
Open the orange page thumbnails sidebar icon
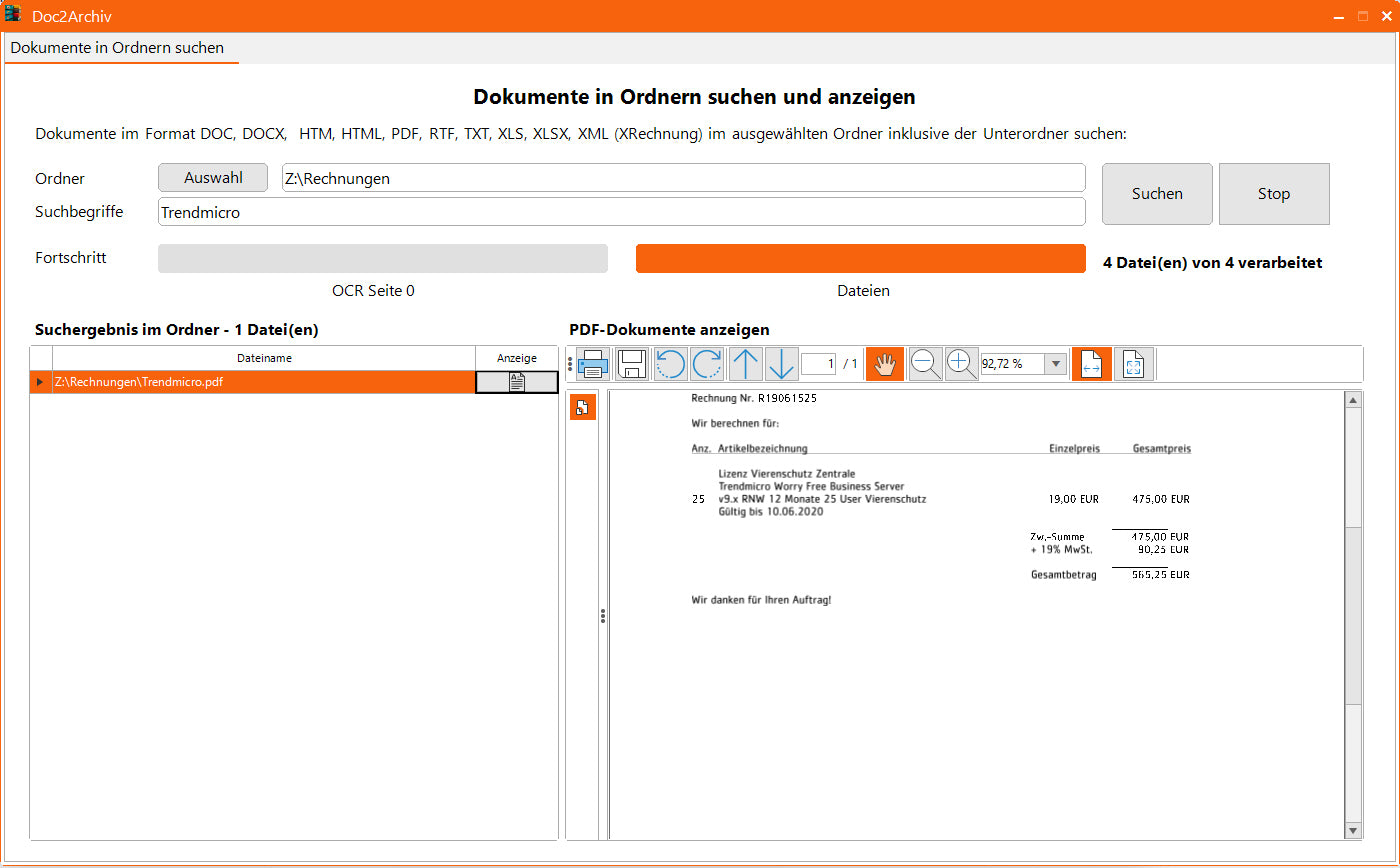[x=583, y=407]
